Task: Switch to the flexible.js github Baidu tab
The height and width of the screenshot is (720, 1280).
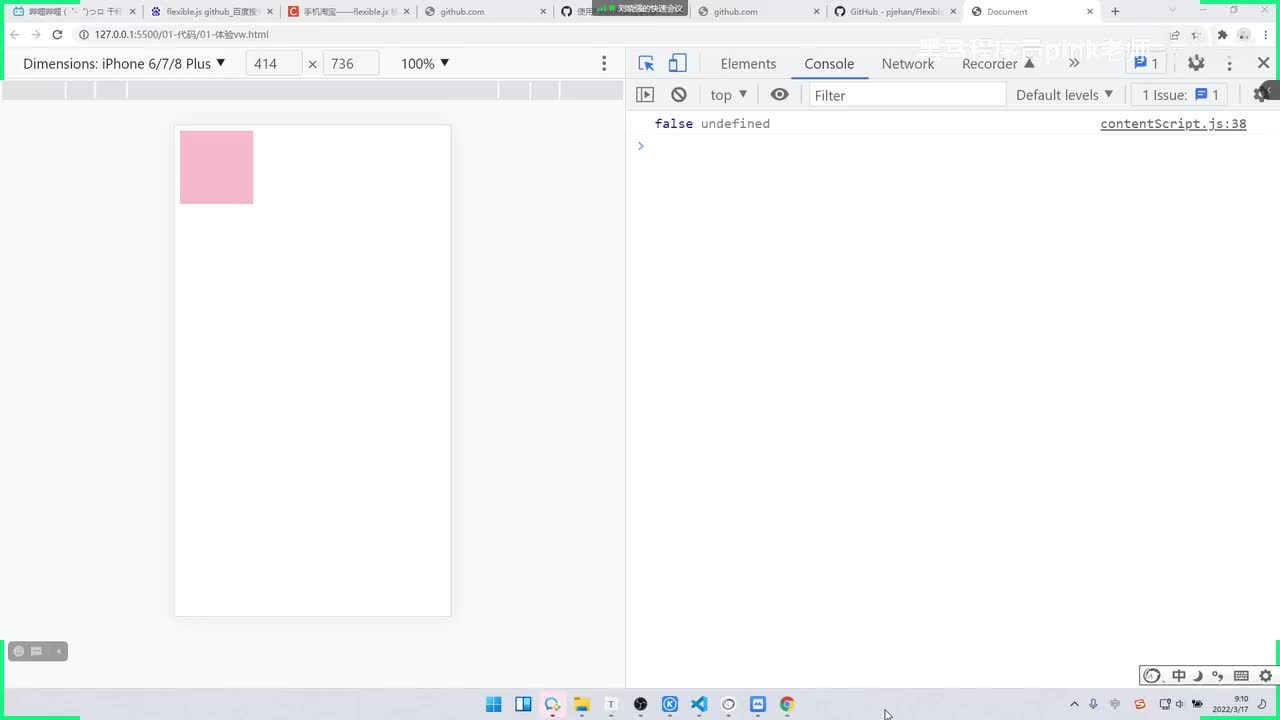Action: tap(212, 12)
